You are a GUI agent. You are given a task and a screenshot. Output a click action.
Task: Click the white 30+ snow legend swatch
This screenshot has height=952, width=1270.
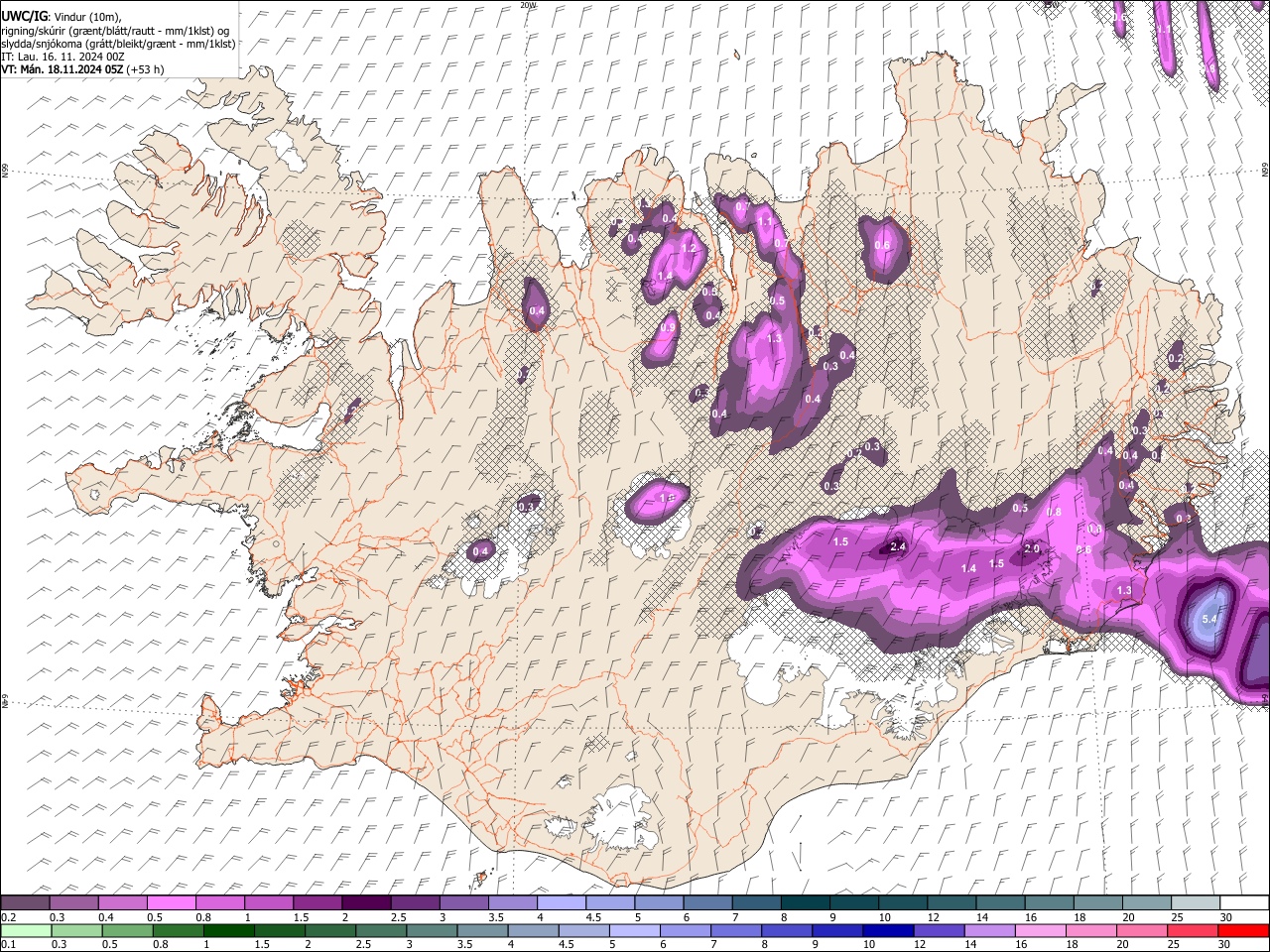tap(1244, 903)
